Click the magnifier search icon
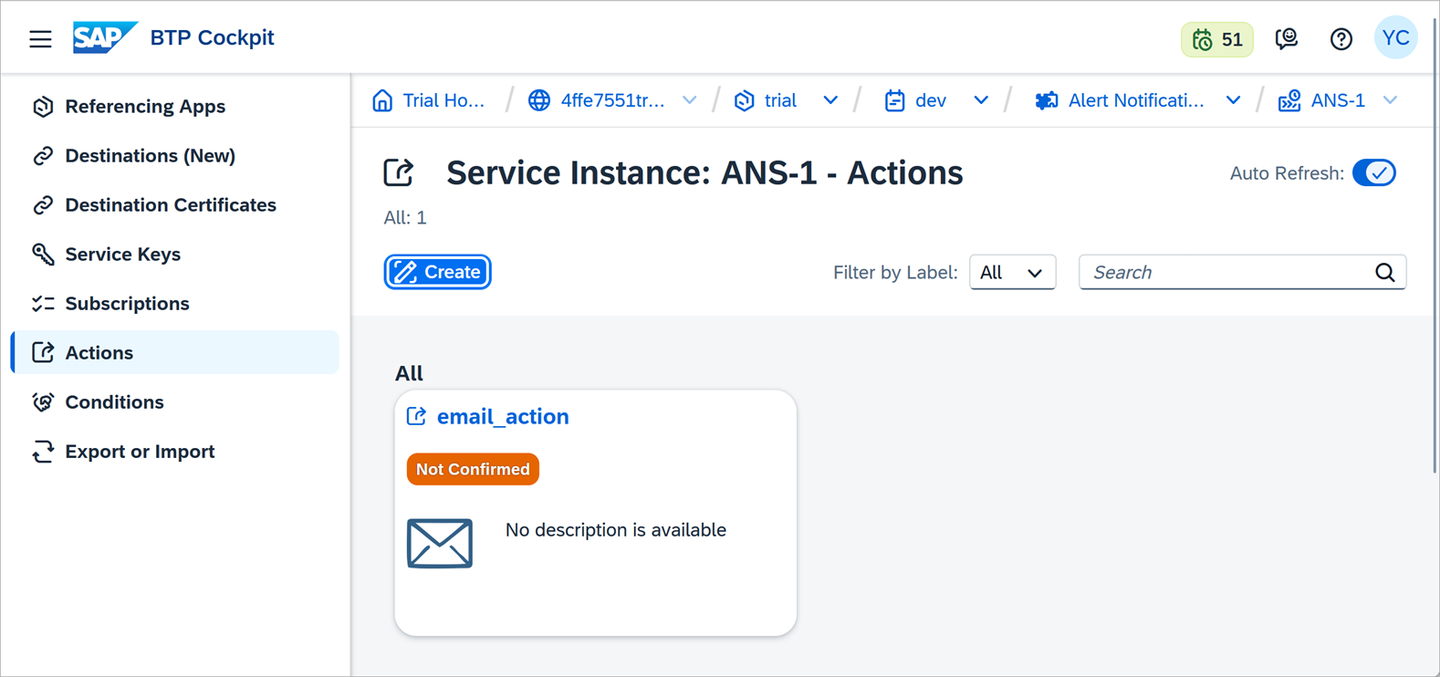 [1385, 272]
